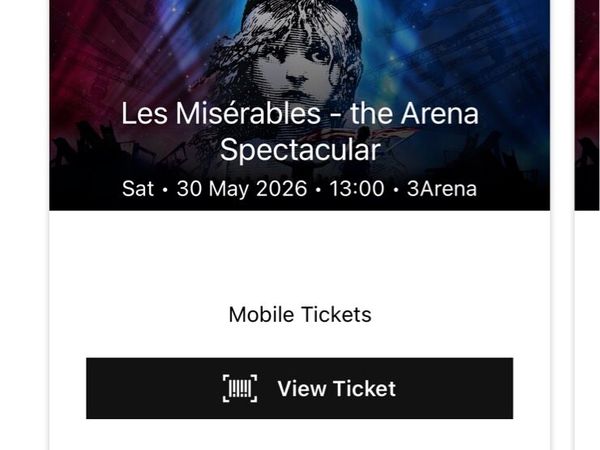Tap the word Spectacular in the title

[299, 150]
